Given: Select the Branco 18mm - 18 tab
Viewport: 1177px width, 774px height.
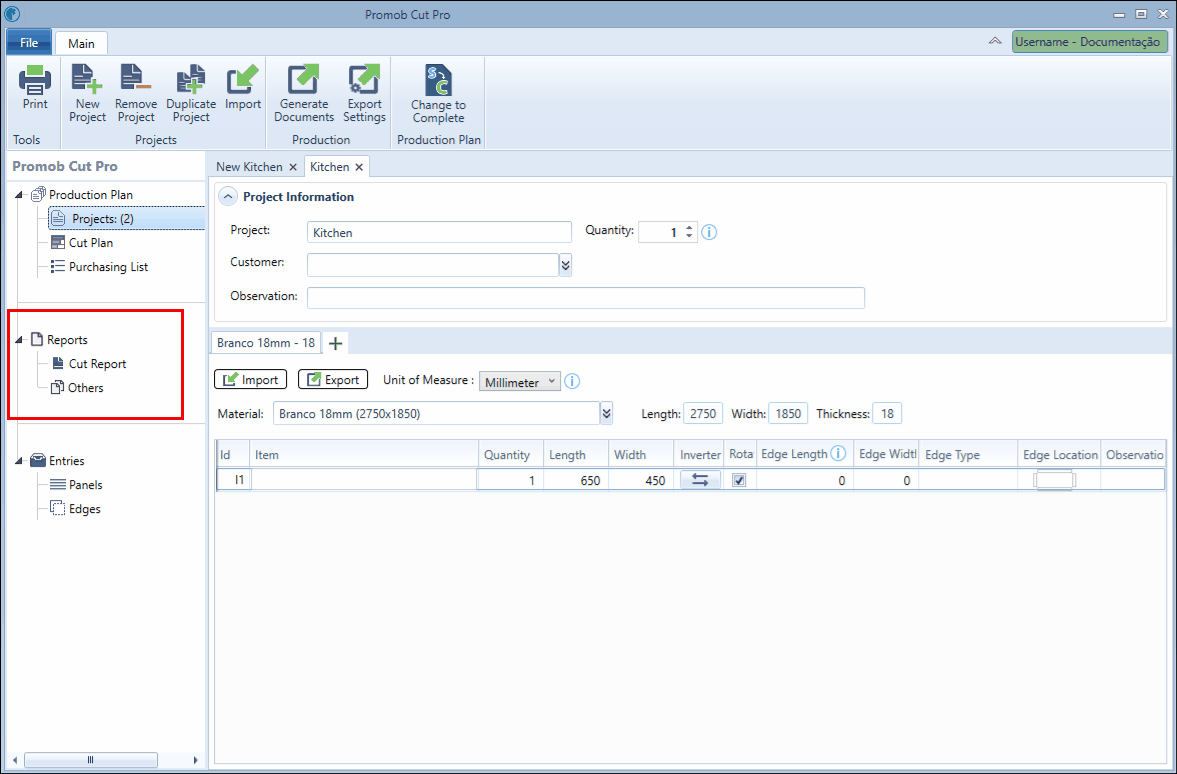Looking at the screenshot, I should tap(266, 342).
